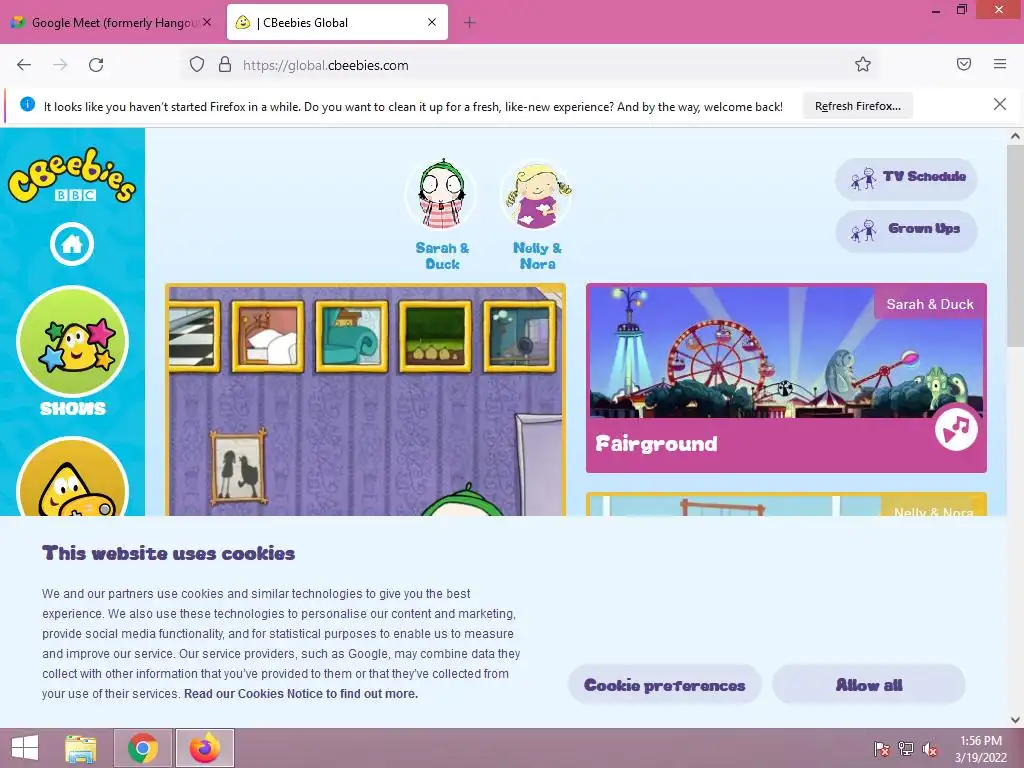Click the garden vegetables picture frame
The width and height of the screenshot is (1024, 768).
pos(436,336)
